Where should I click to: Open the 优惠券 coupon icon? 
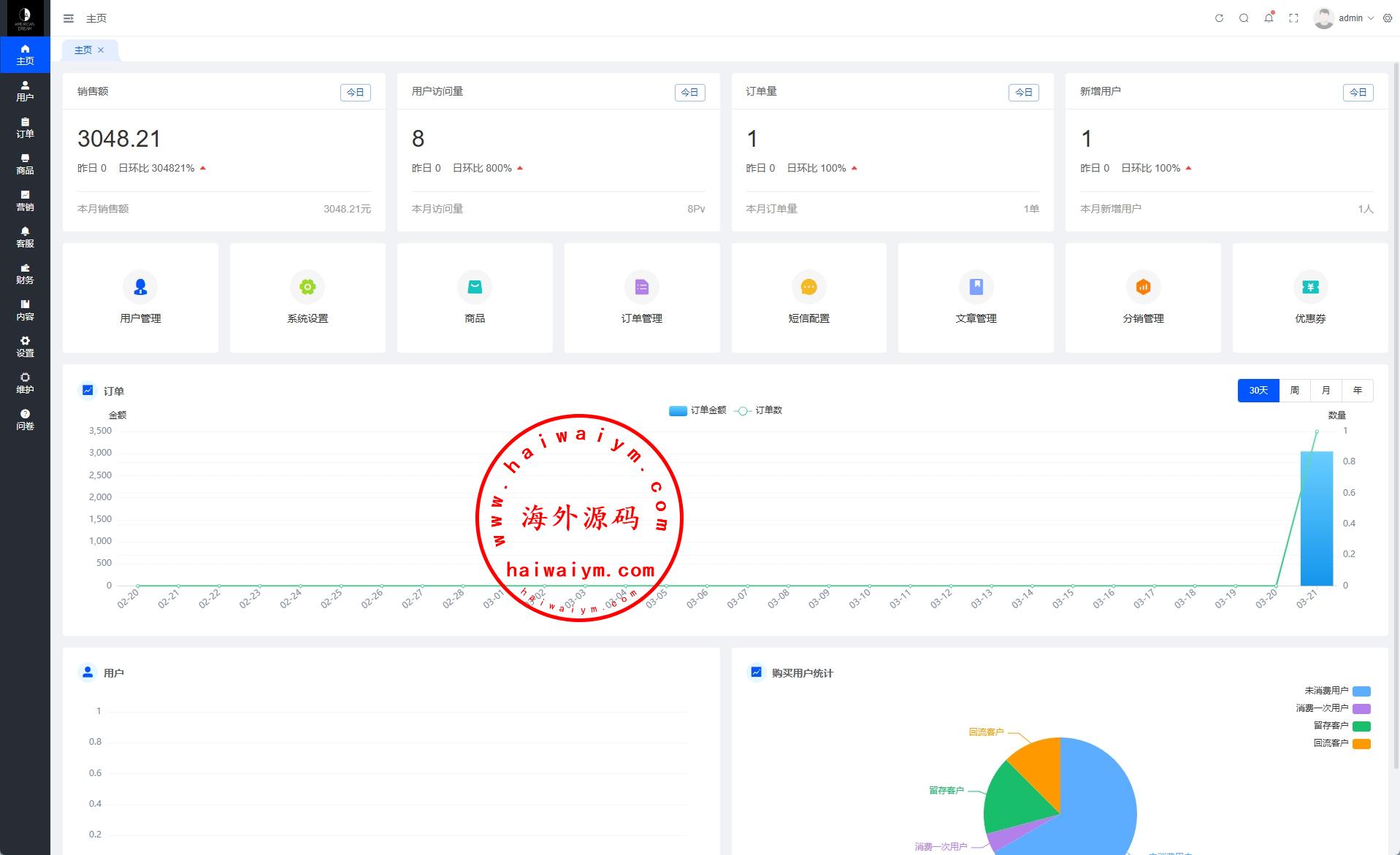click(x=1310, y=288)
